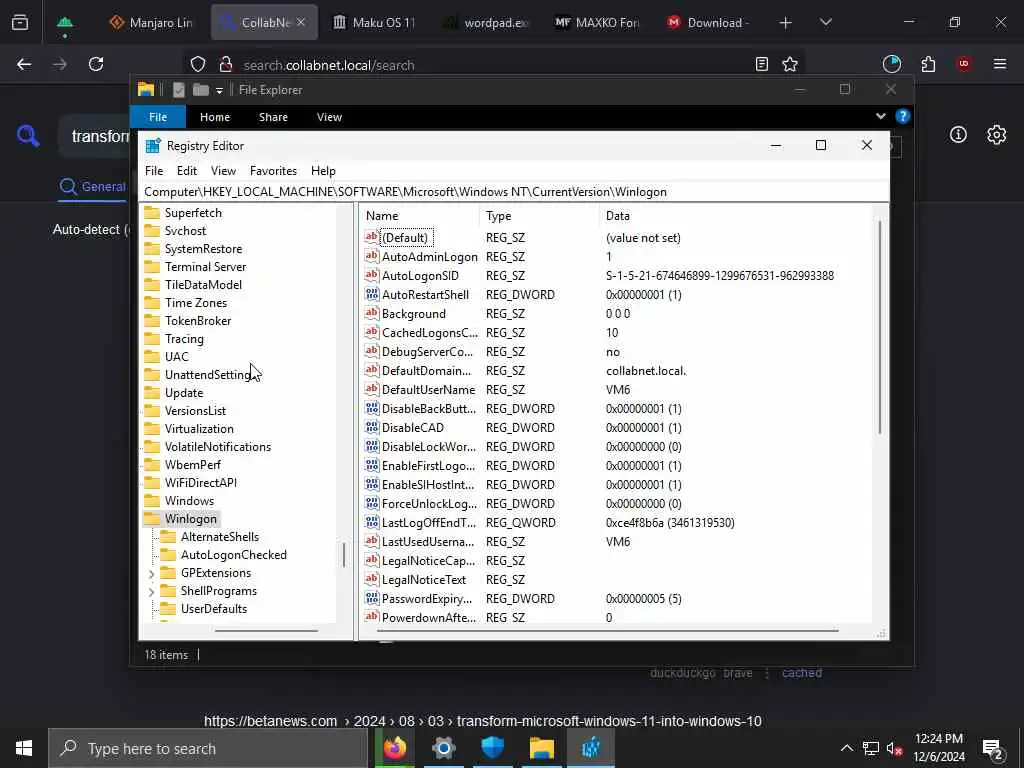Open Registry Editor Edit menu
1024x768 pixels.
point(187,170)
